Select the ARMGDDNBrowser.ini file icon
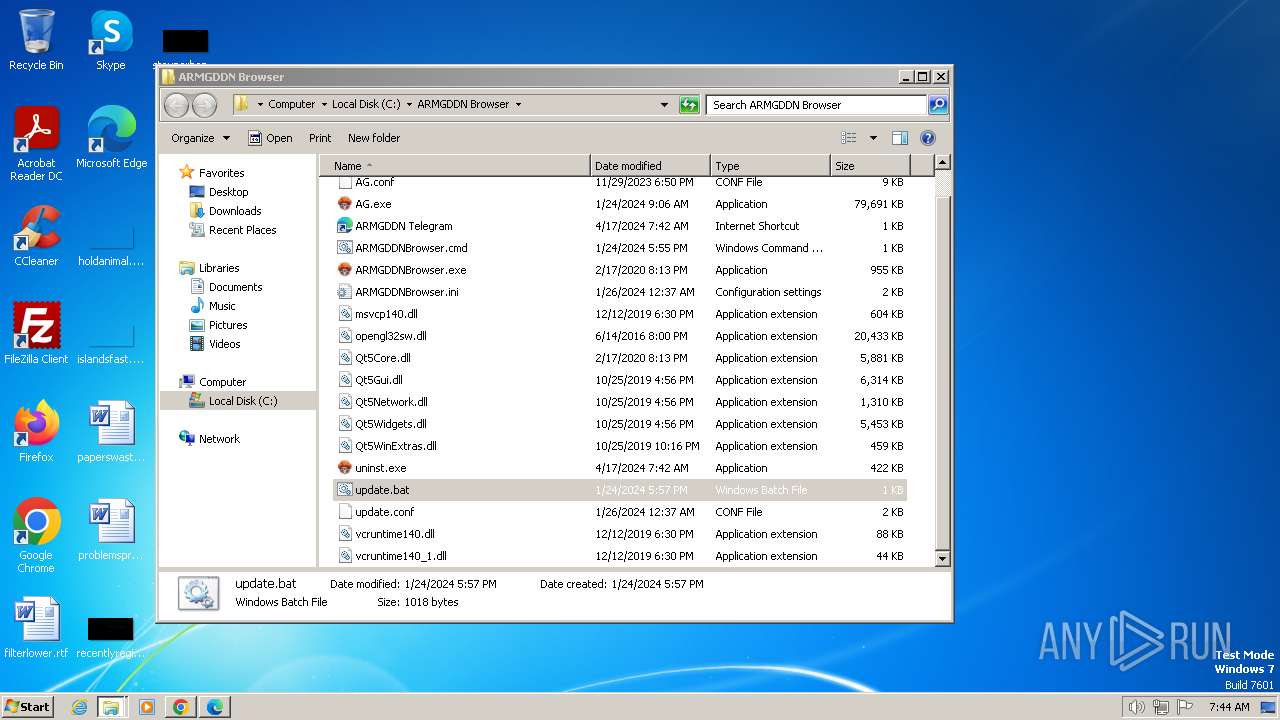 (x=345, y=292)
